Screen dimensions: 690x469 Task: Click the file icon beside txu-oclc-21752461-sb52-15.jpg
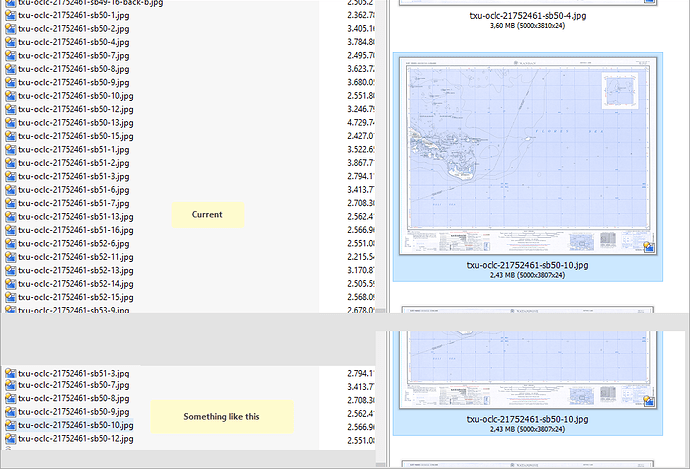pos(11,297)
